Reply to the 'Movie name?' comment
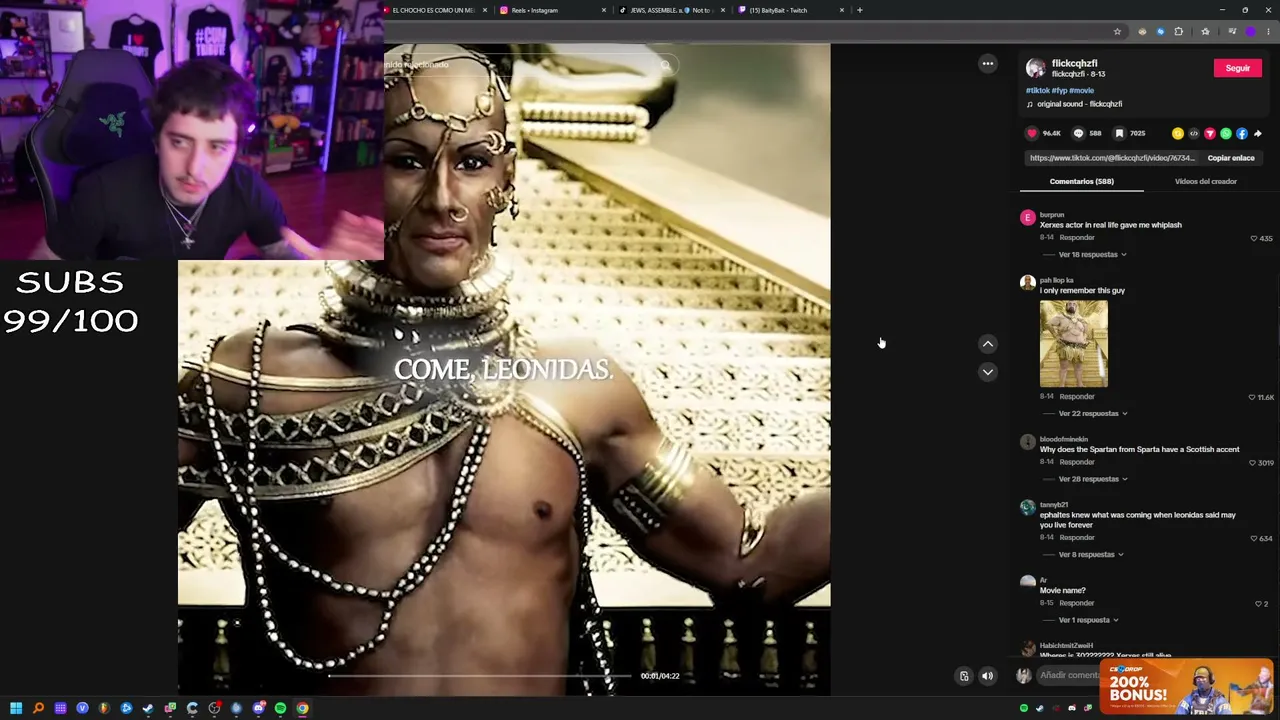The image size is (1280, 720). [x=1077, y=604]
